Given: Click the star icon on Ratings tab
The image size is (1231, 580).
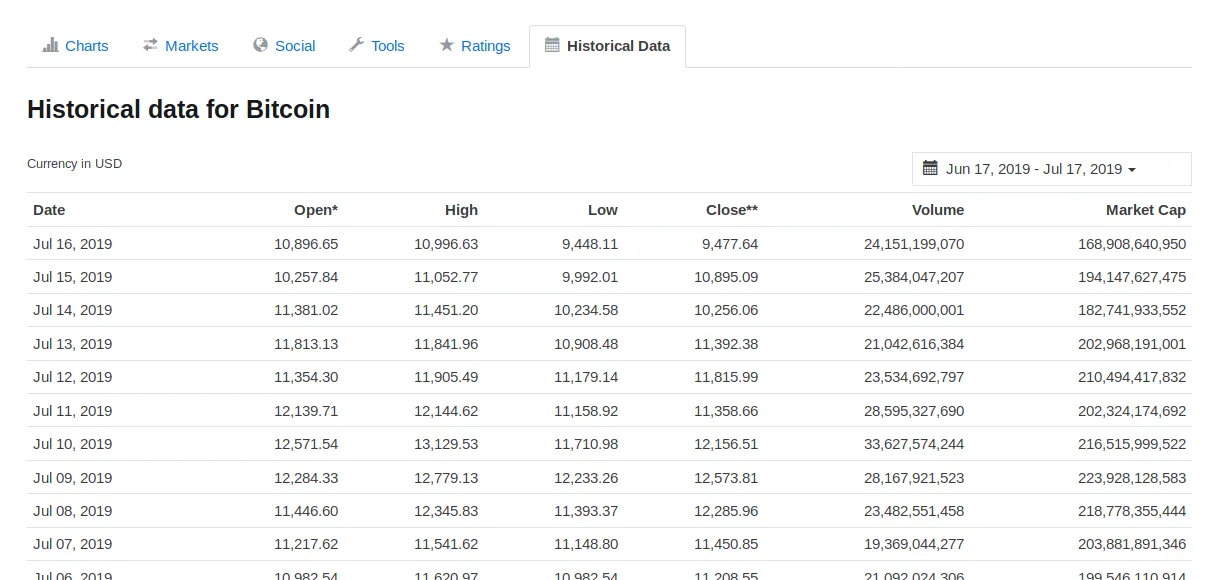Looking at the screenshot, I should pyautogui.click(x=447, y=45).
